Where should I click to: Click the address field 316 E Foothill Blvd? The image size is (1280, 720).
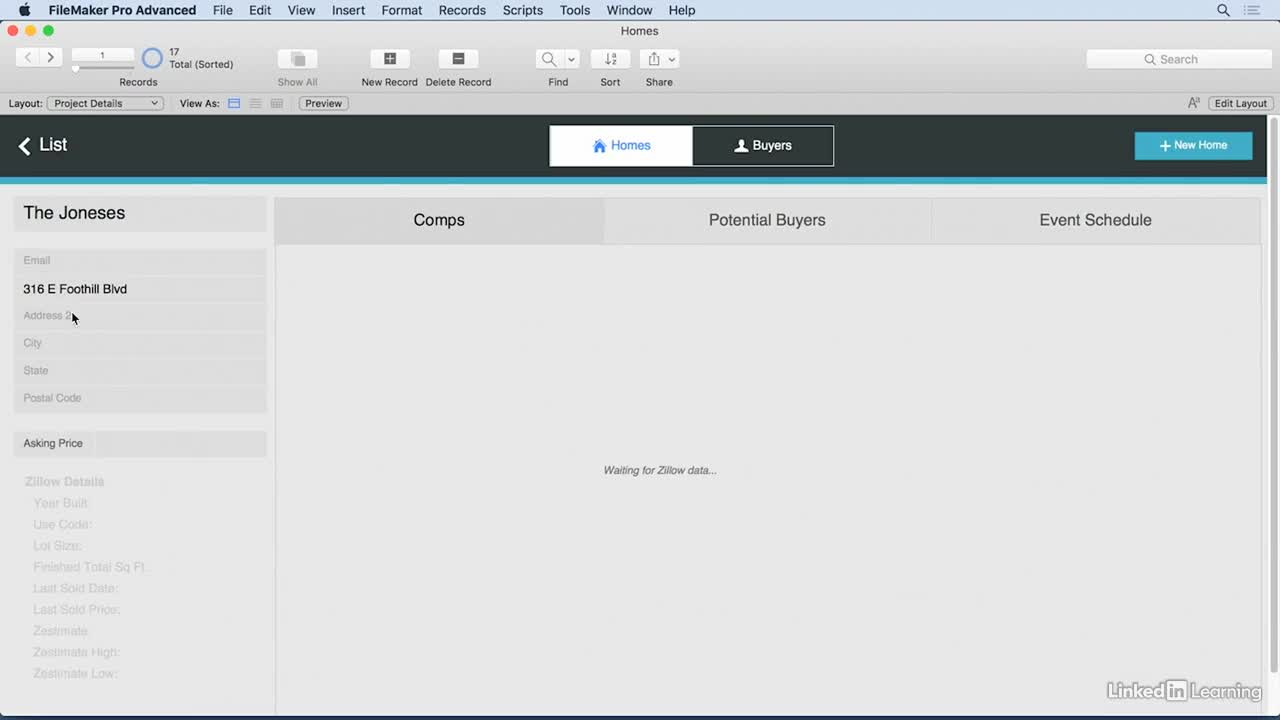tap(140, 289)
